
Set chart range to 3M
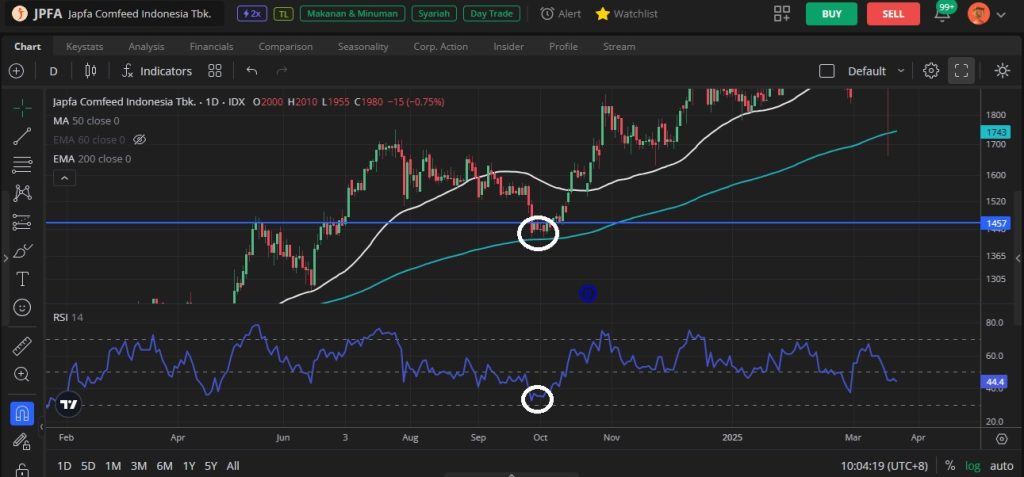pyautogui.click(x=138, y=466)
